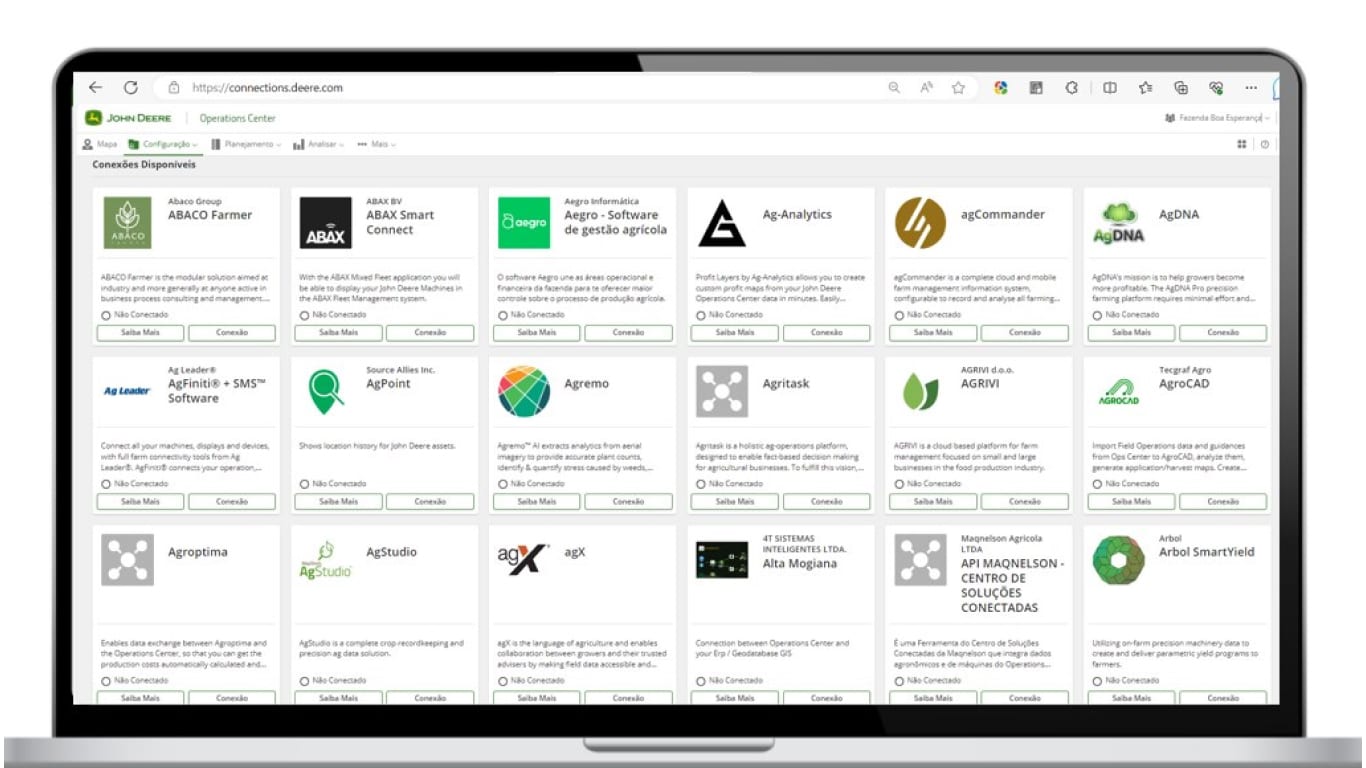The height and width of the screenshot is (768, 1366).
Task: Click Conexão button for agCommander
Action: 1024,332
